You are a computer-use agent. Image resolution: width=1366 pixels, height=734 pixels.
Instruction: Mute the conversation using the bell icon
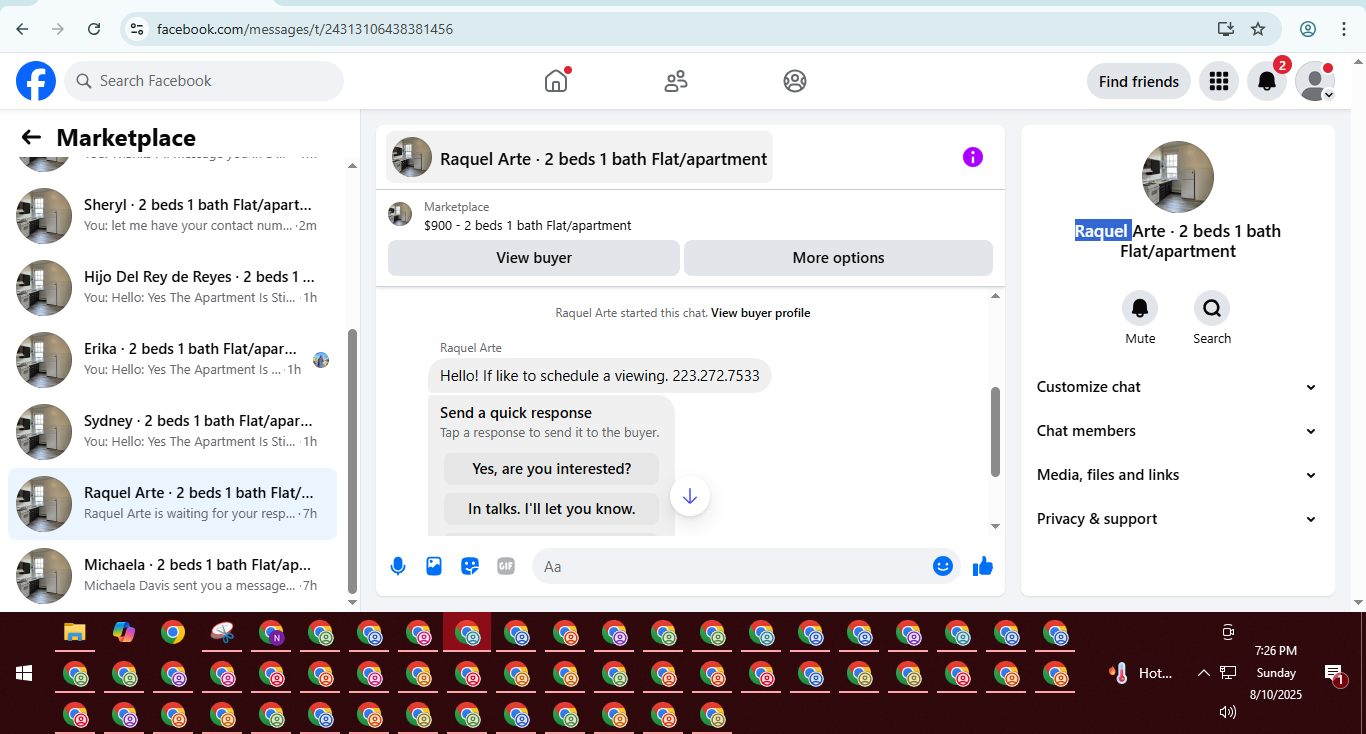coord(1140,308)
